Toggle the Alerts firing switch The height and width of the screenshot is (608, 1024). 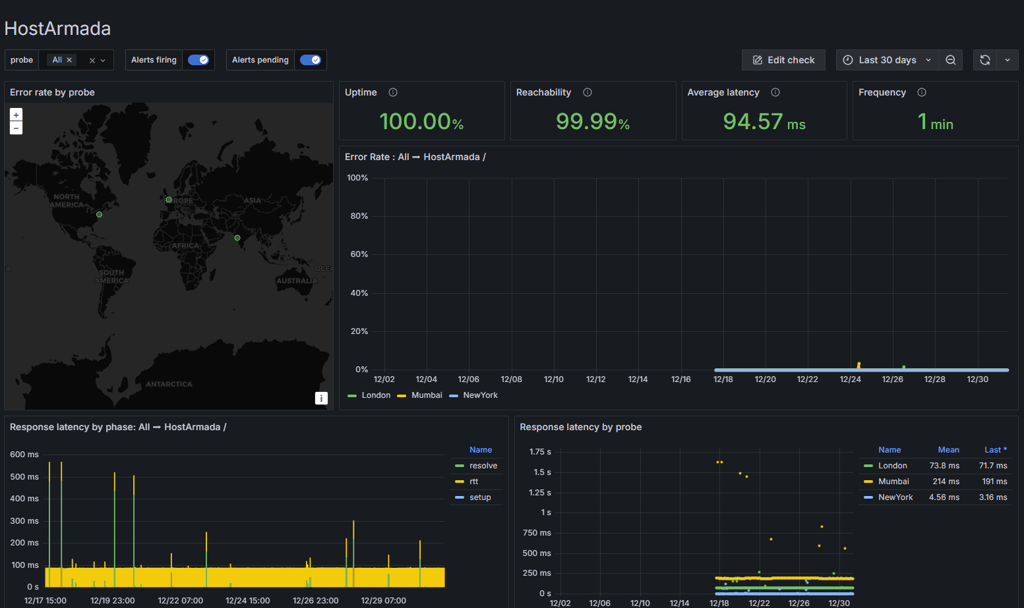[x=199, y=60]
